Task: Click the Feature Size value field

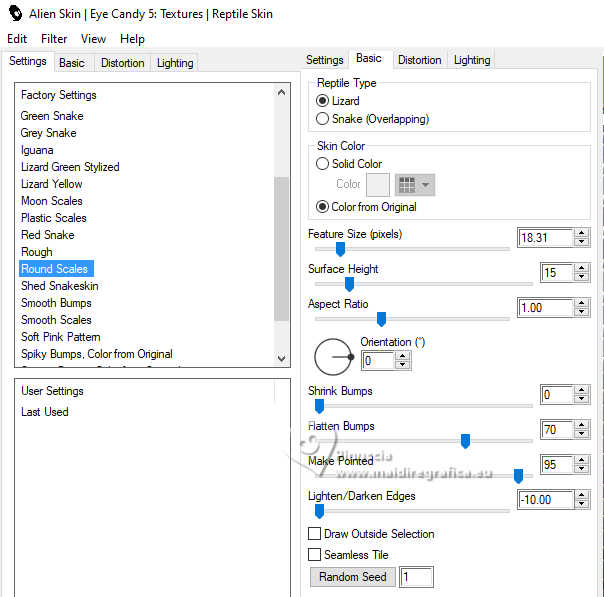Action: pyautogui.click(x=545, y=238)
